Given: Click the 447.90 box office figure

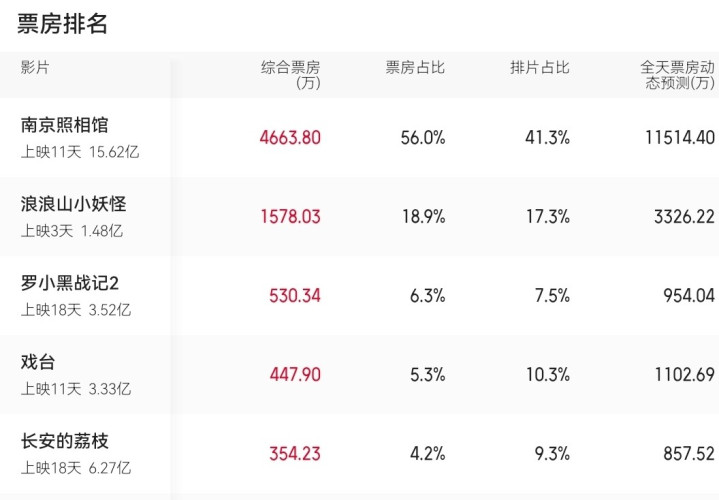Looking at the screenshot, I should tap(295, 374).
